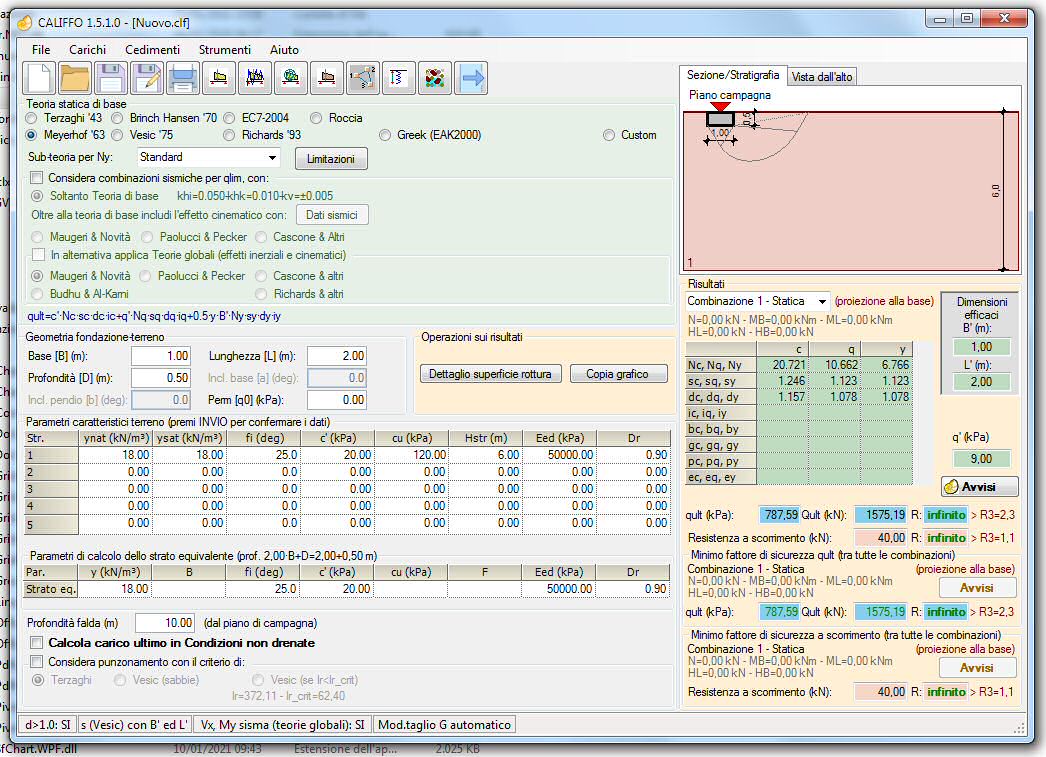
Task: Click Avvisi button under scorrimento section
Action: point(977,668)
